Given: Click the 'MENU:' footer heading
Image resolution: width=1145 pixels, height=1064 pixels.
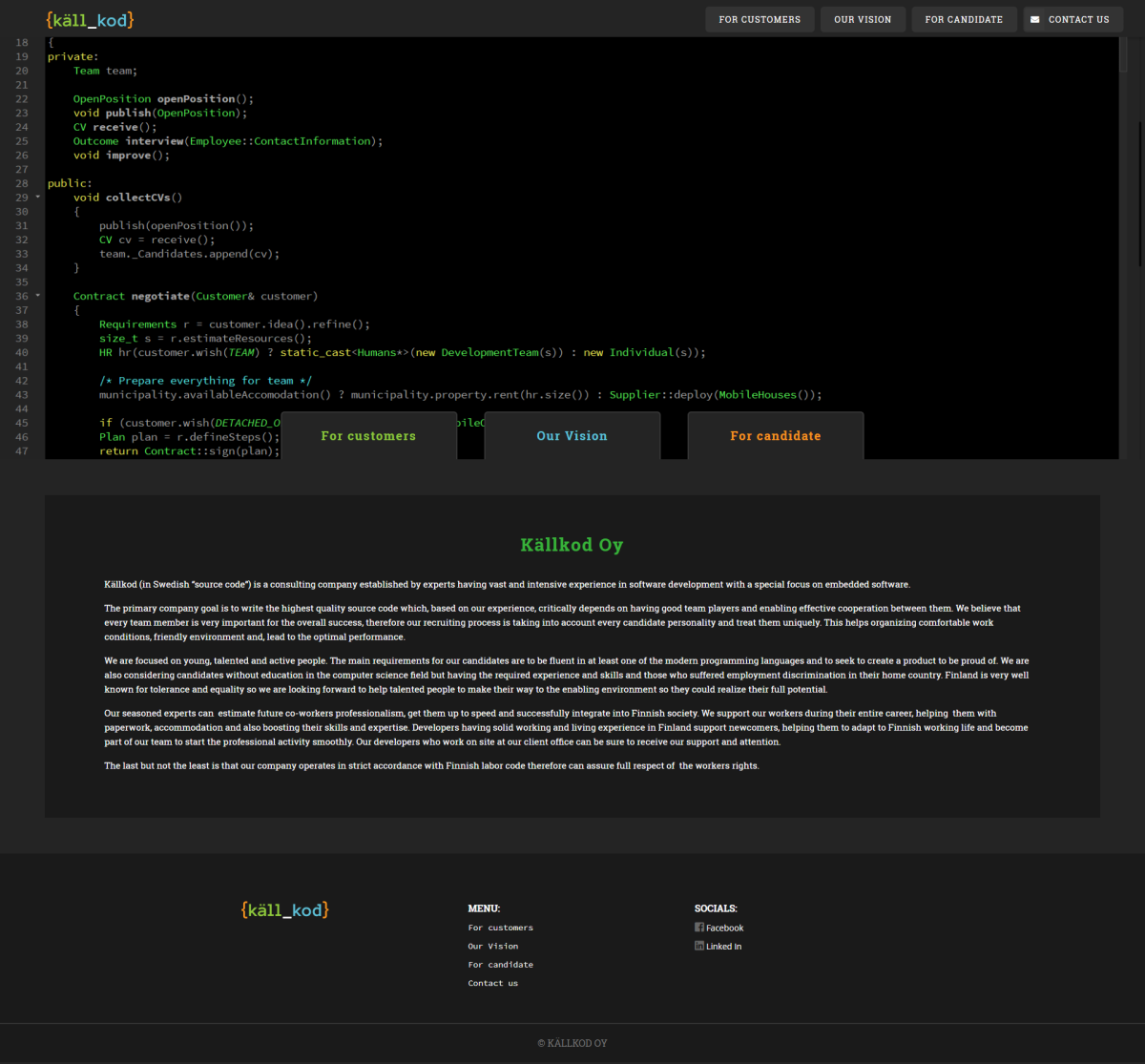Looking at the screenshot, I should tap(484, 908).
